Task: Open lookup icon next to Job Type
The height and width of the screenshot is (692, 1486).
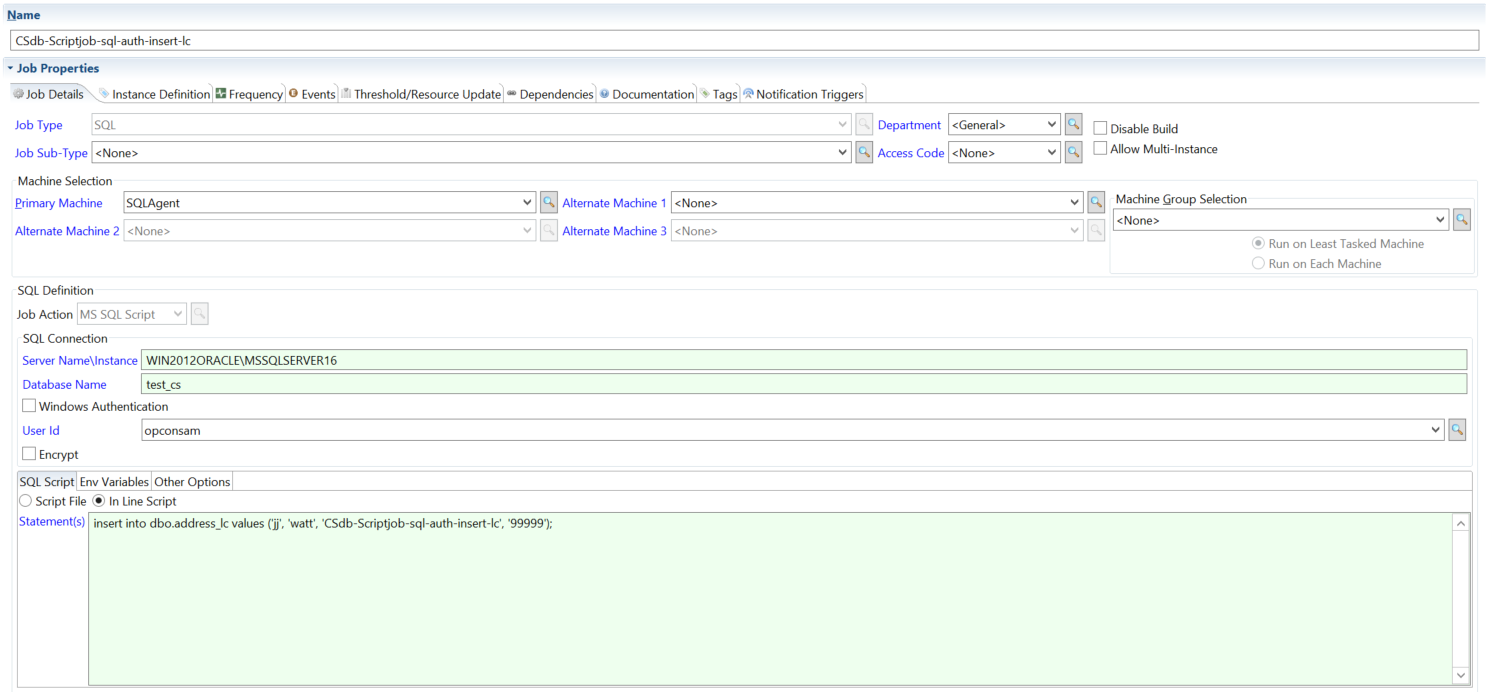Action: [x=864, y=125]
